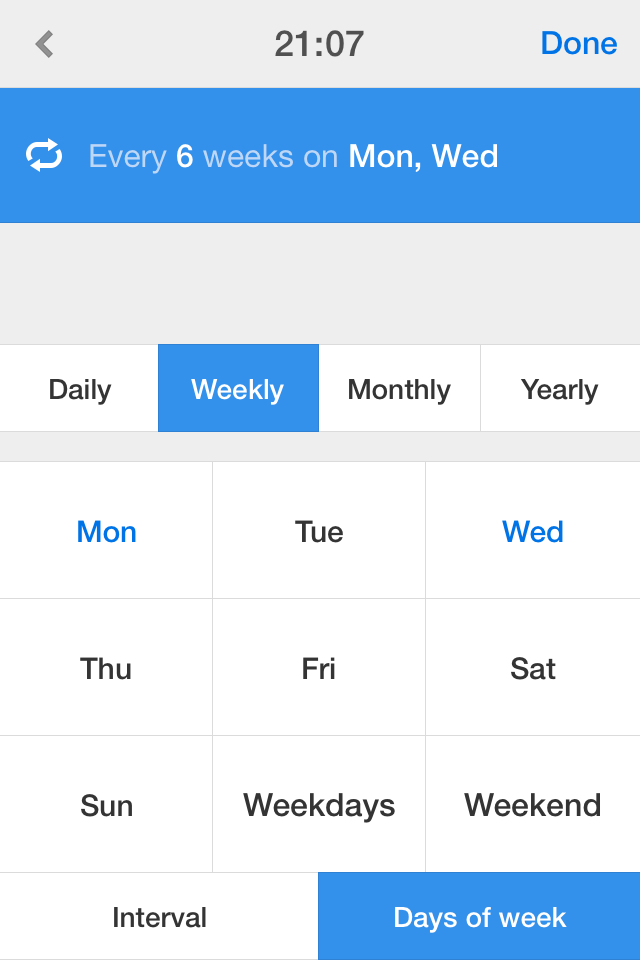Switch to the Monthly recurrence tab

pos(398,389)
